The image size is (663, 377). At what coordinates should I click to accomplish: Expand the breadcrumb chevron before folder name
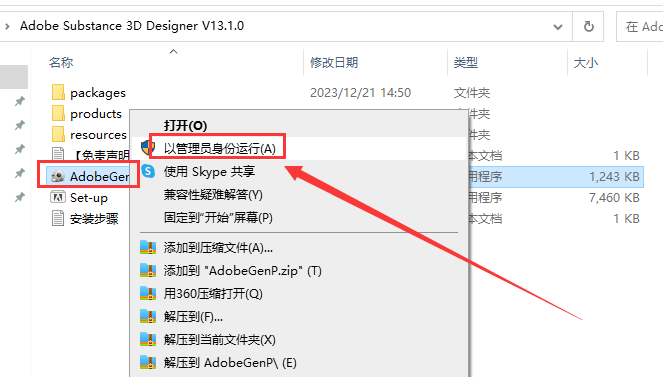(x=7, y=26)
